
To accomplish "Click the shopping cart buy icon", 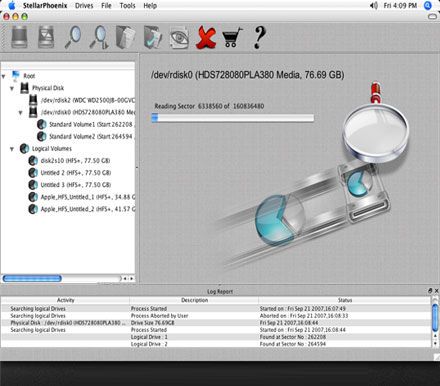I will click(232, 37).
